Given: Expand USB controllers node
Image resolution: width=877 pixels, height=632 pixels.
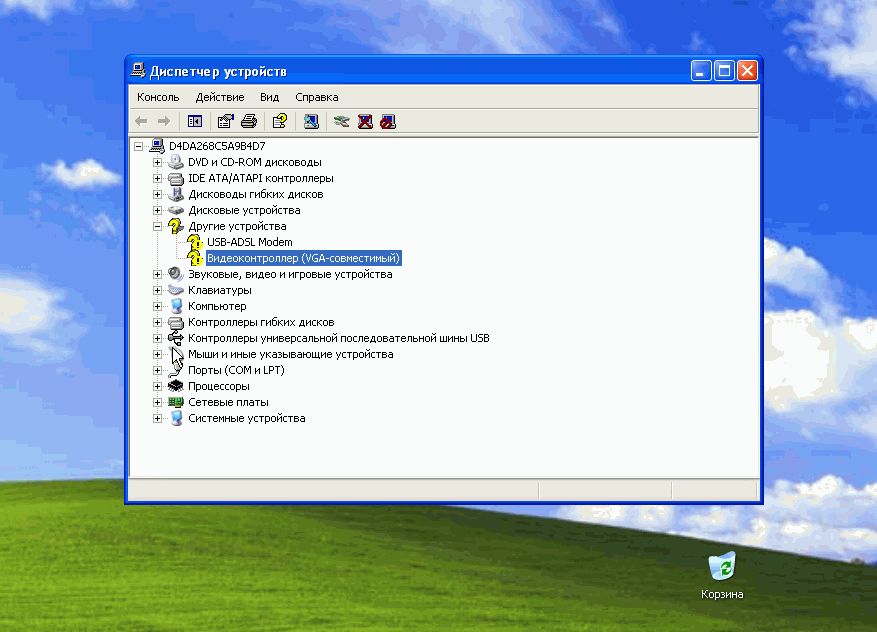Looking at the screenshot, I should tap(157, 338).
